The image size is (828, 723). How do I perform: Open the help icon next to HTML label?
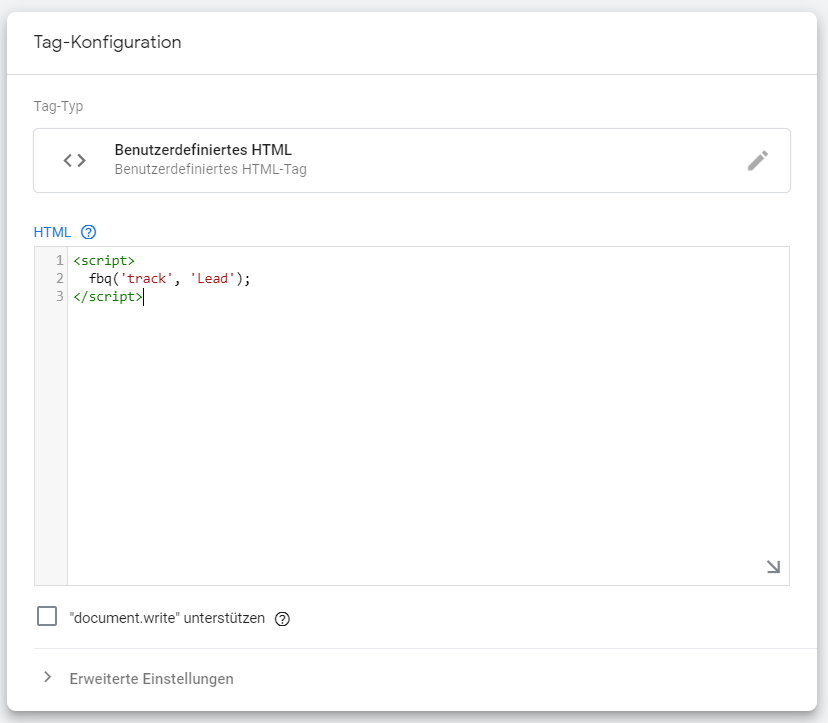88,232
